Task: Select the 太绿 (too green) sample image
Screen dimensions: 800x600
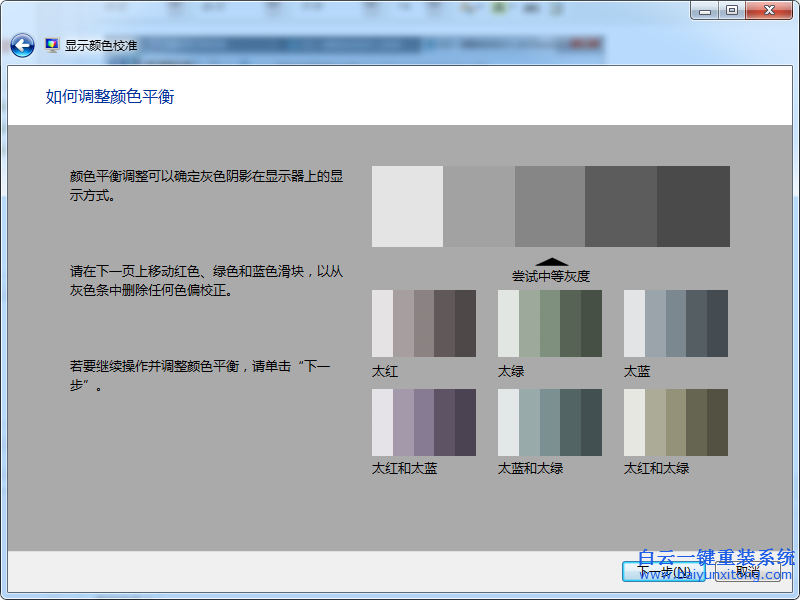Action: tap(548, 323)
